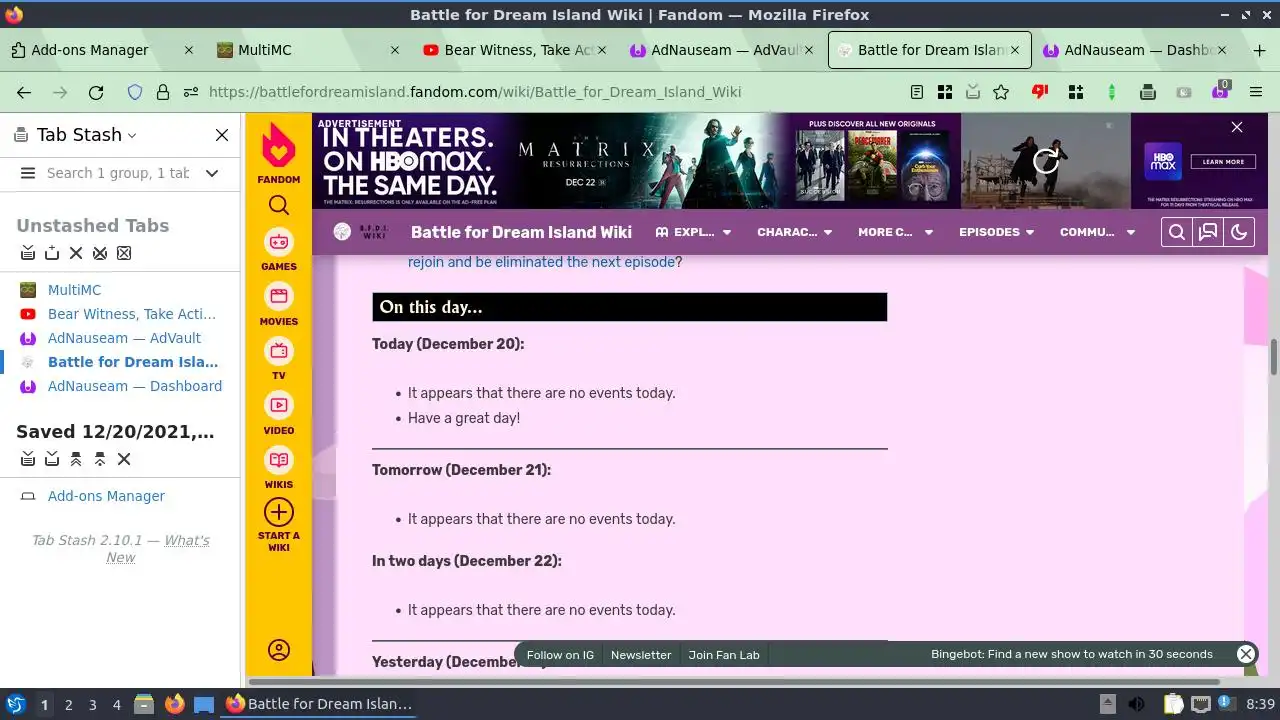Click the shield tracking protection icon
Viewport: 1280px width, 720px height.
(135, 92)
